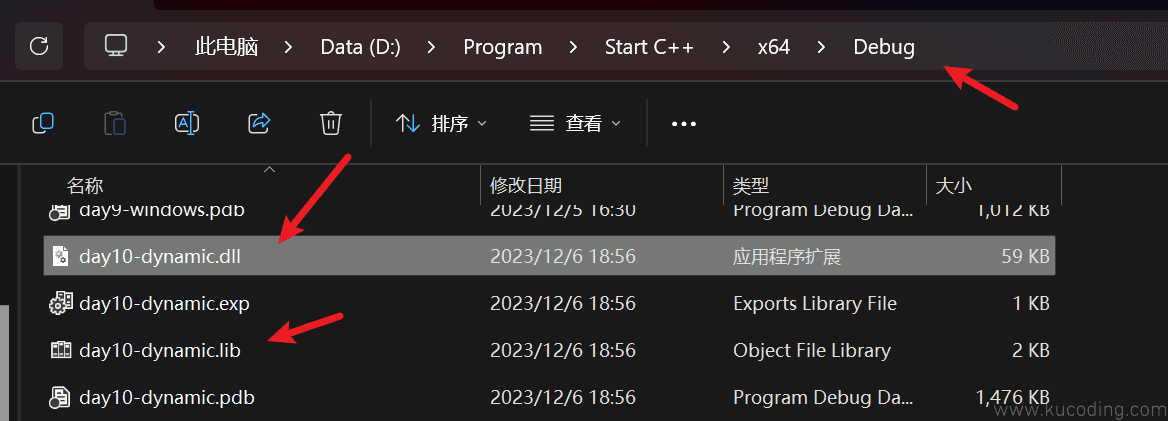Click the file icon of day10-dynamic.pdb

(x=60, y=398)
